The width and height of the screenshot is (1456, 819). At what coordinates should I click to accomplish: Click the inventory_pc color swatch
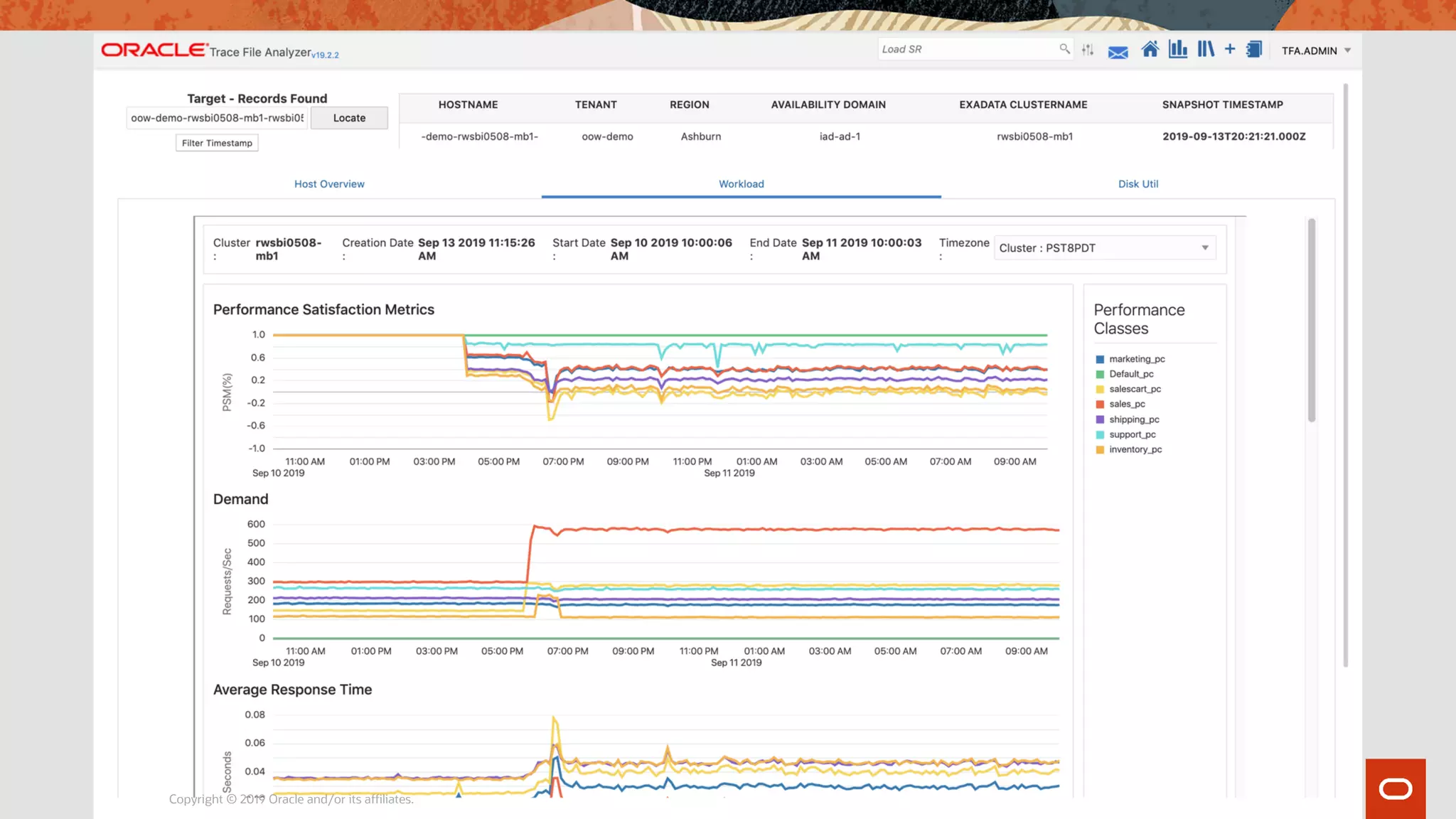1100,450
